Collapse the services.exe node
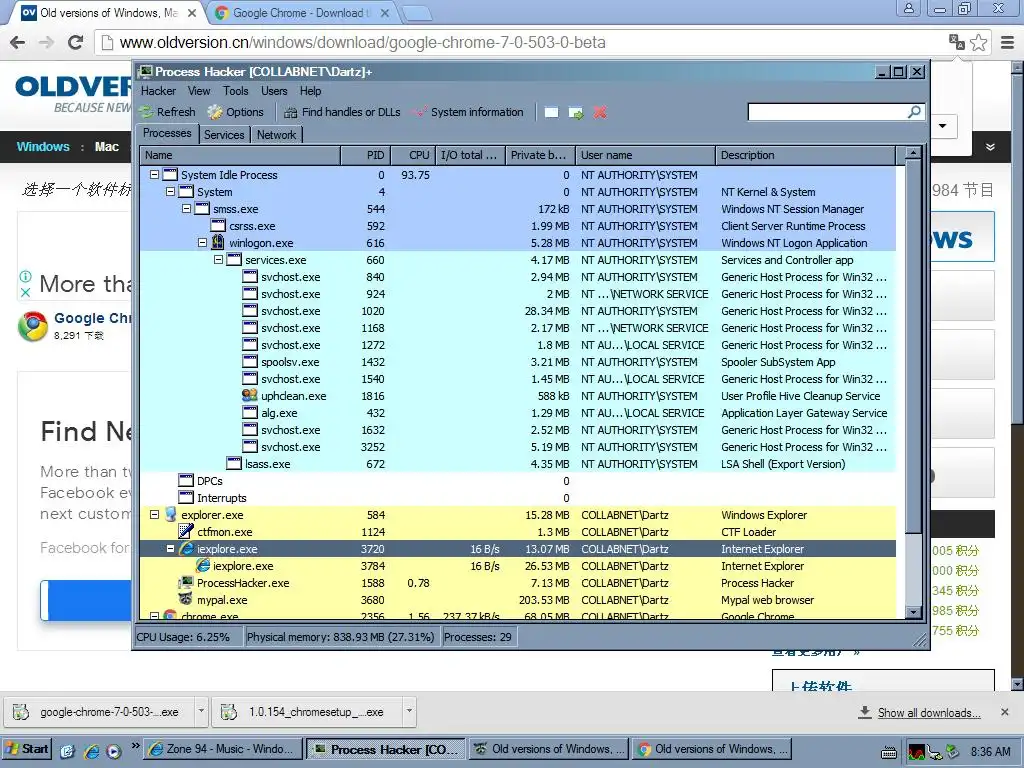The width and height of the screenshot is (1024, 768). [x=218, y=259]
